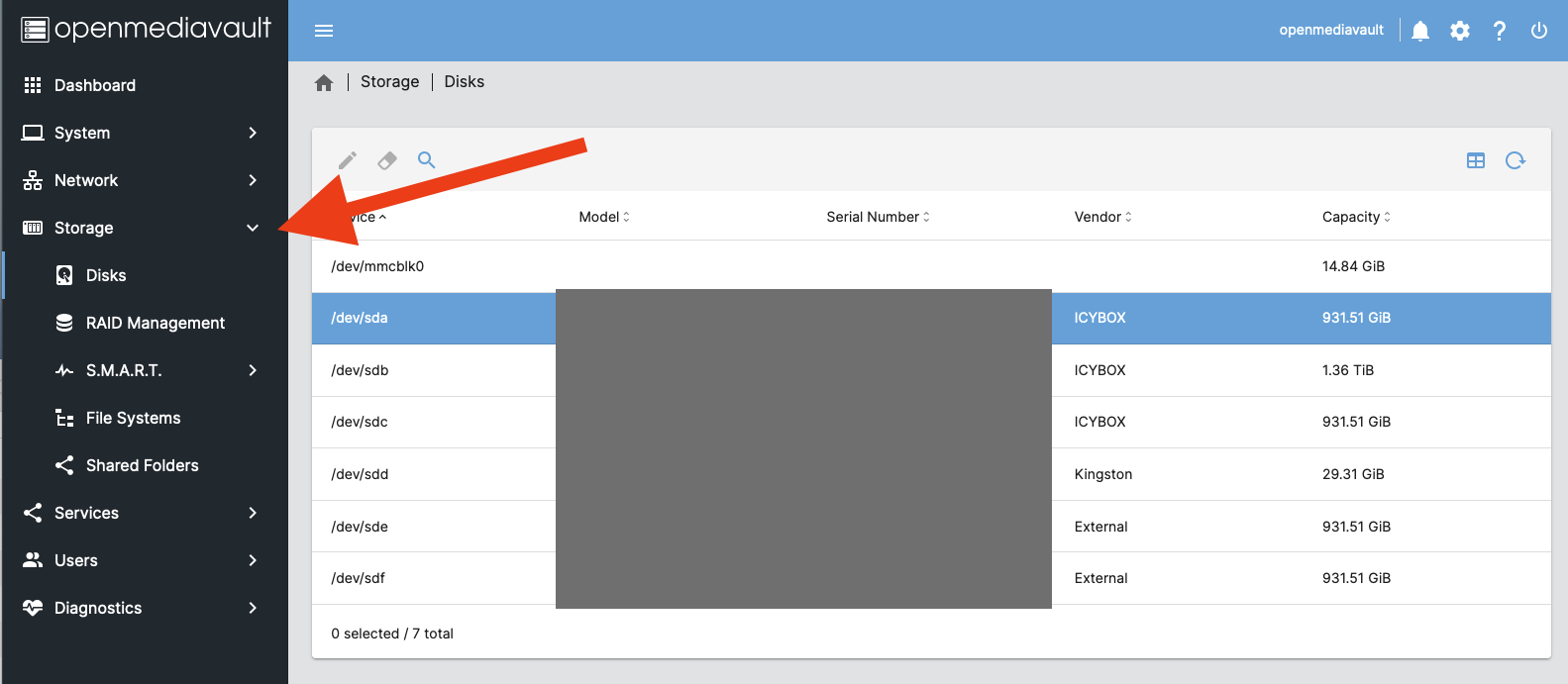Click the Users people icon
Viewport: 1568px width, 684px height.
pos(33,560)
